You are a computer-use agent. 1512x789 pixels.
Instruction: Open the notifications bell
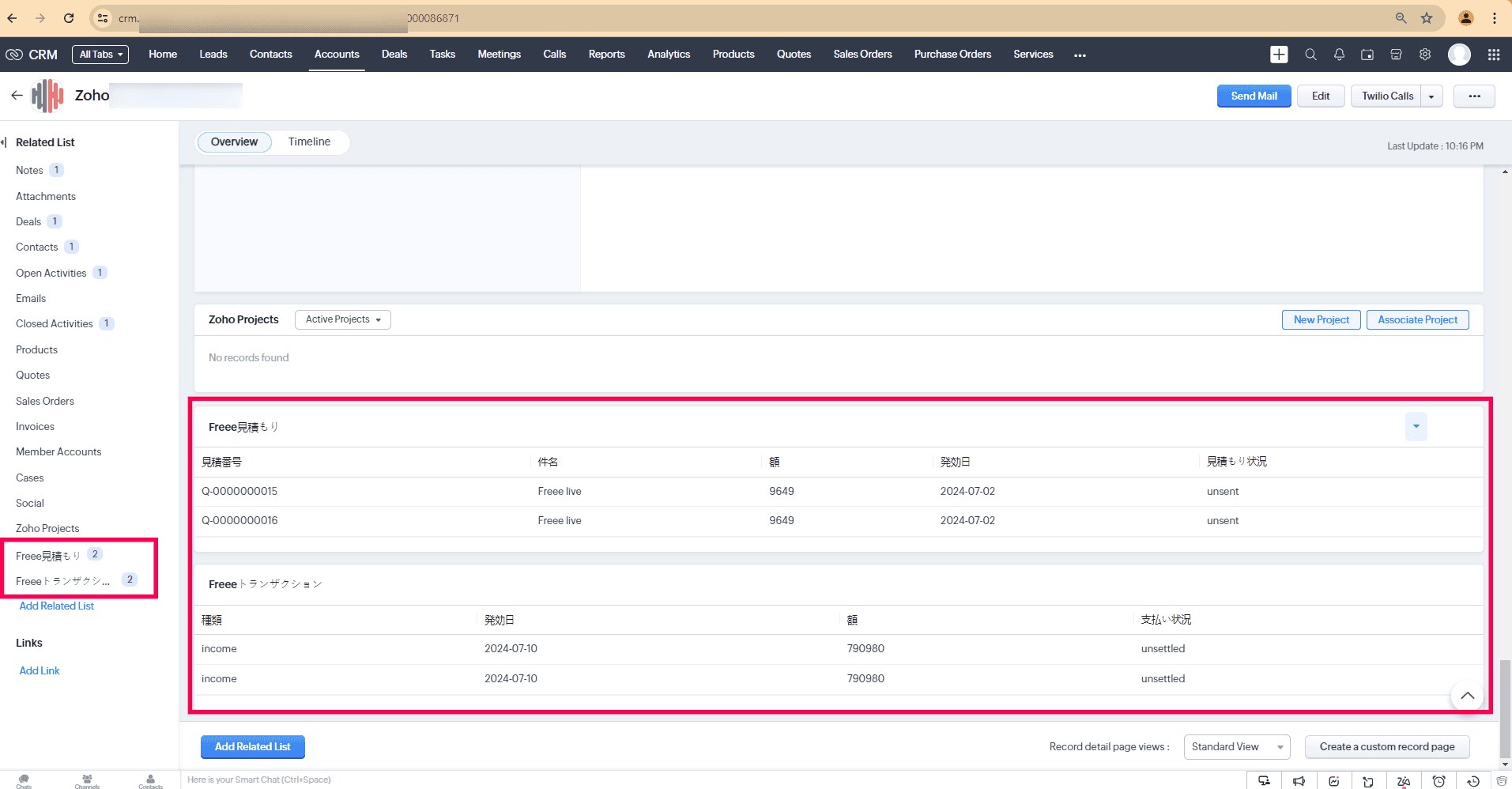point(1339,55)
